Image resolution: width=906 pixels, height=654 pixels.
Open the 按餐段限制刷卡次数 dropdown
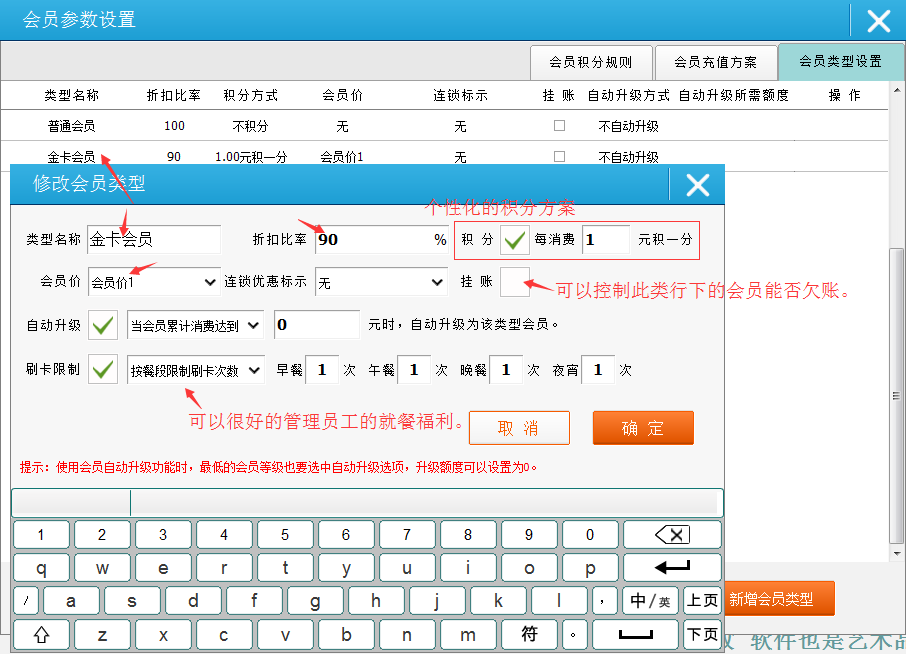click(196, 370)
